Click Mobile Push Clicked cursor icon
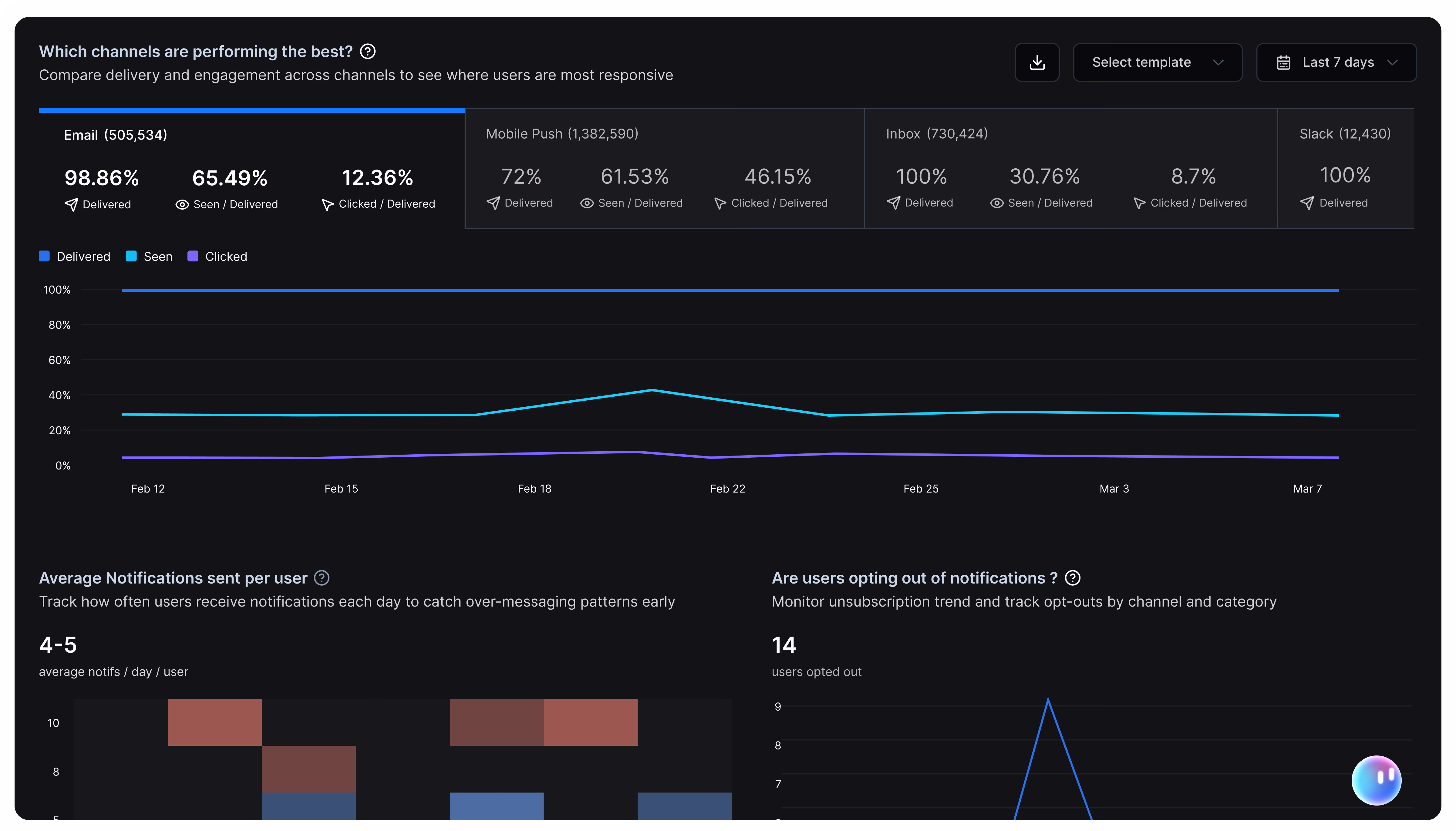Viewport: 1456px width, 831px height. (x=720, y=203)
